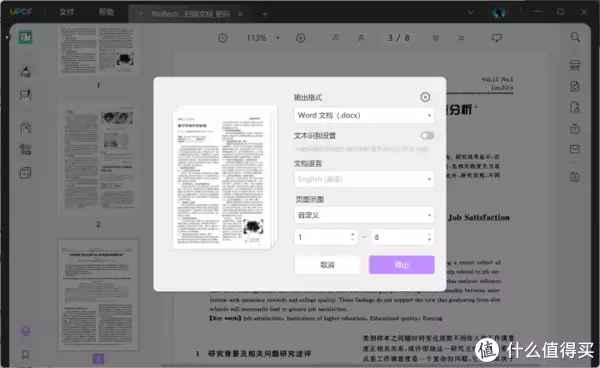Select page 2 thumbnail in the panel

click(98, 158)
